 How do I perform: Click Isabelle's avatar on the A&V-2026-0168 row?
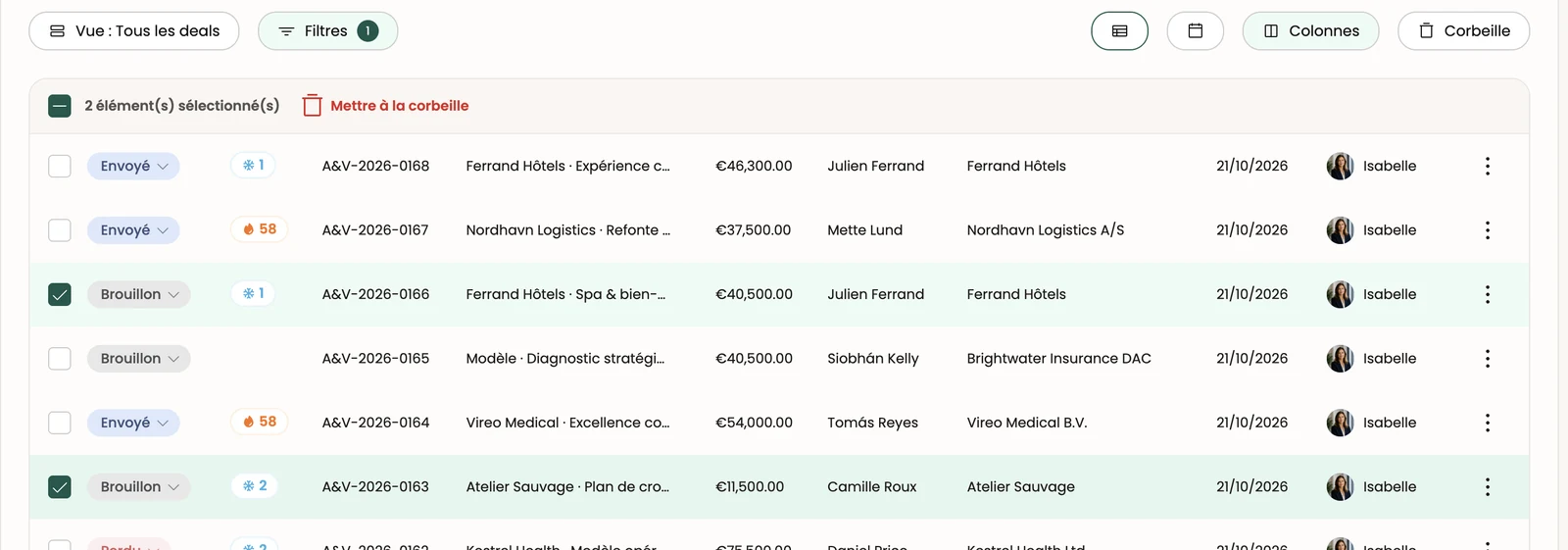click(1340, 166)
